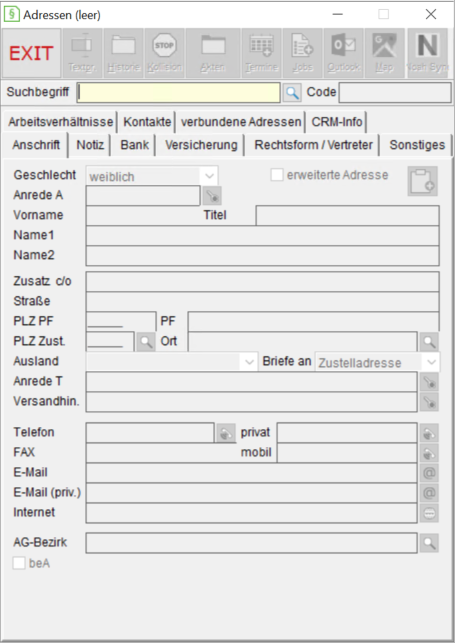Screen dimensions: 455x643
Task: Click the AG-Bezirk search magnifier icon
Action: click(429, 543)
